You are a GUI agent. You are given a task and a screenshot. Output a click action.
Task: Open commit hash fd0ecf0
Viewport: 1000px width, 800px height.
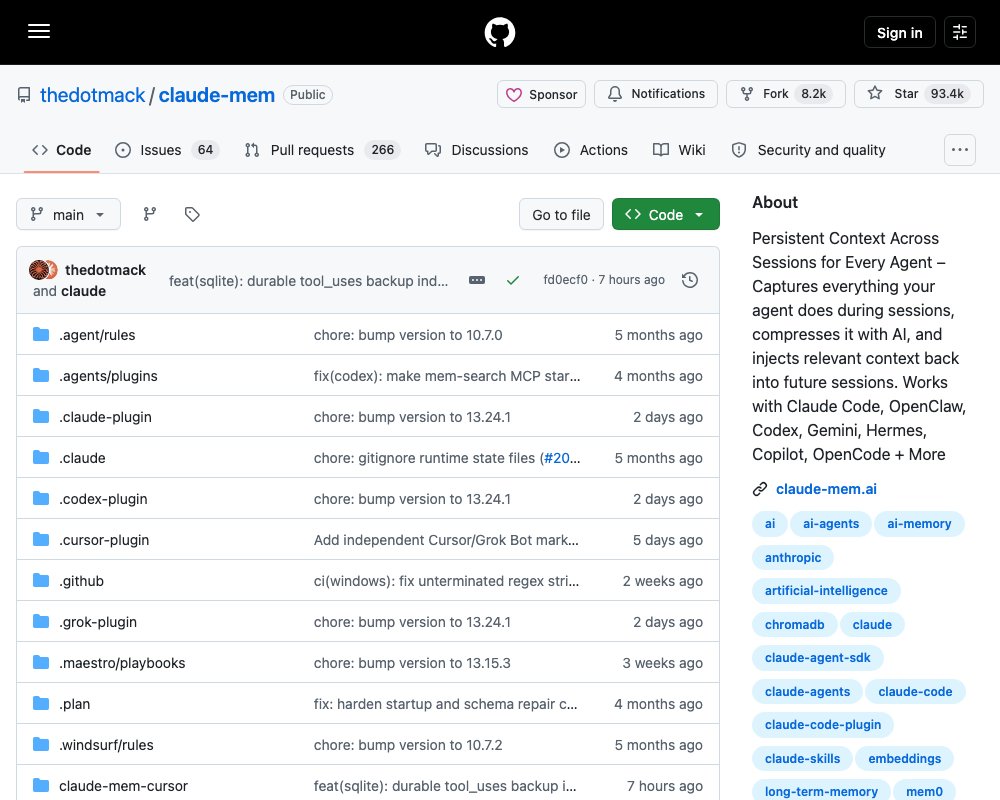565,279
